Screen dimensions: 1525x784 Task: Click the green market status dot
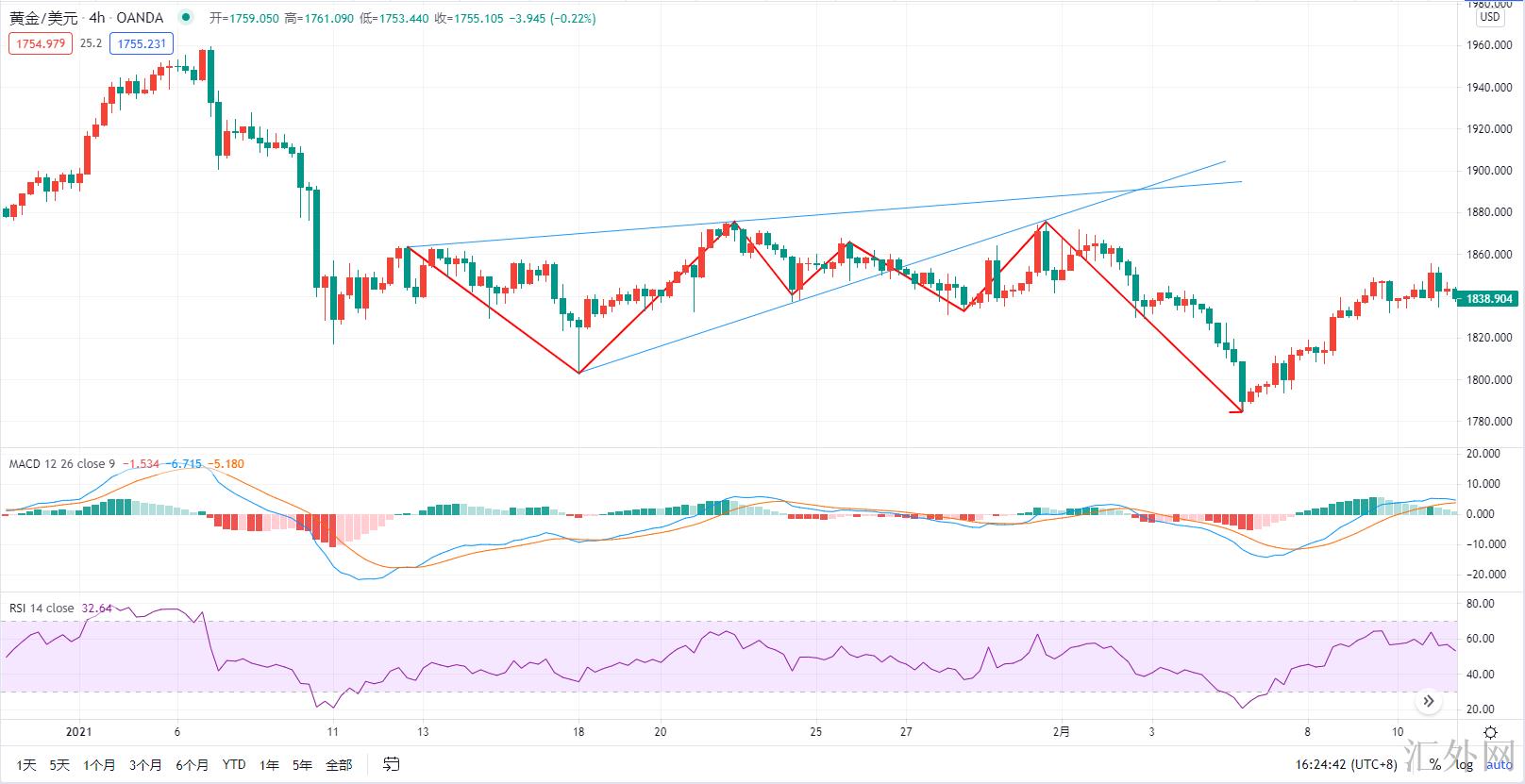(x=185, y=18)
